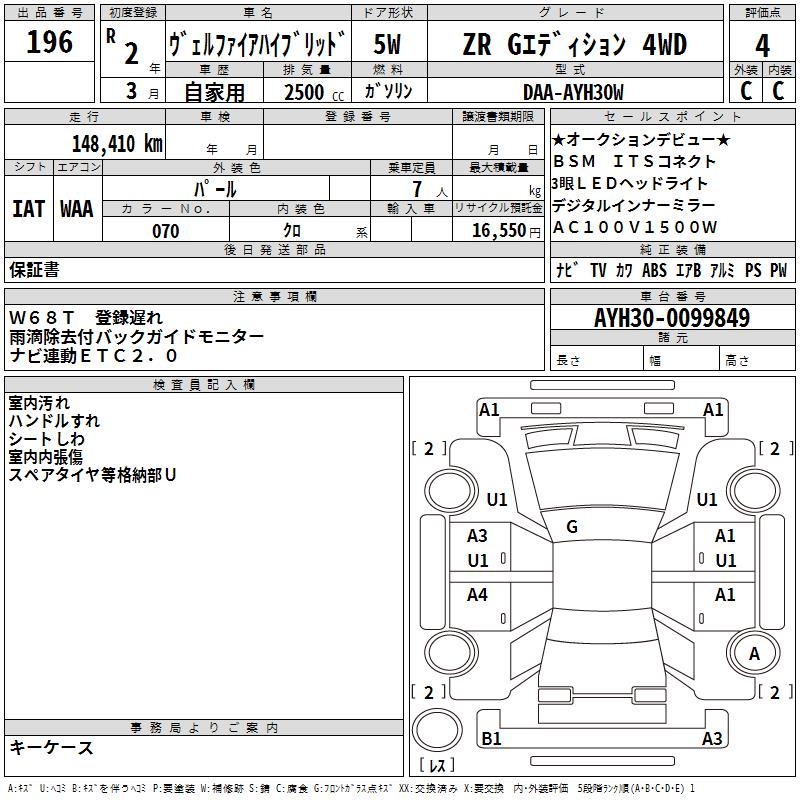Click the recycle deposit 16,550円 value
Viewport: 800px width, 800px height.
tap(499, 231)
